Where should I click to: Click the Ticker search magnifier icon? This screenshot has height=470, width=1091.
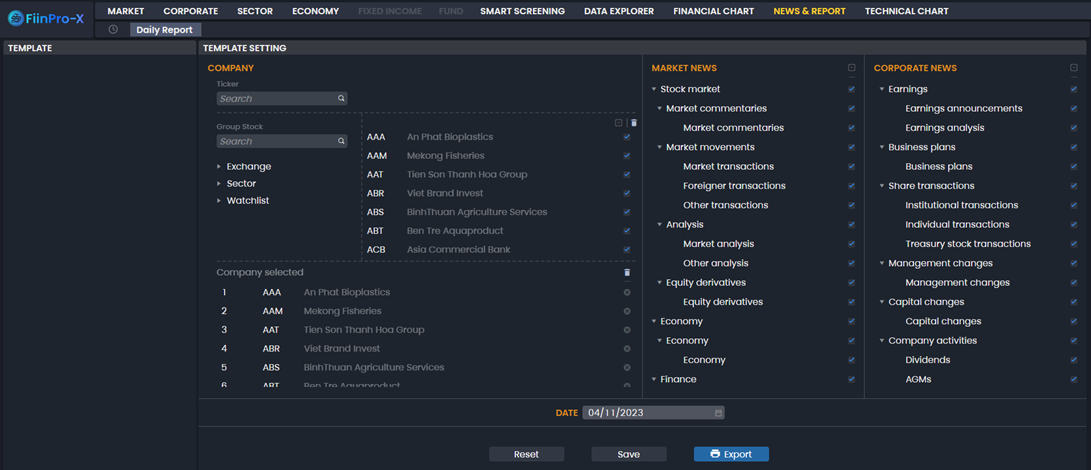point(341,99)
